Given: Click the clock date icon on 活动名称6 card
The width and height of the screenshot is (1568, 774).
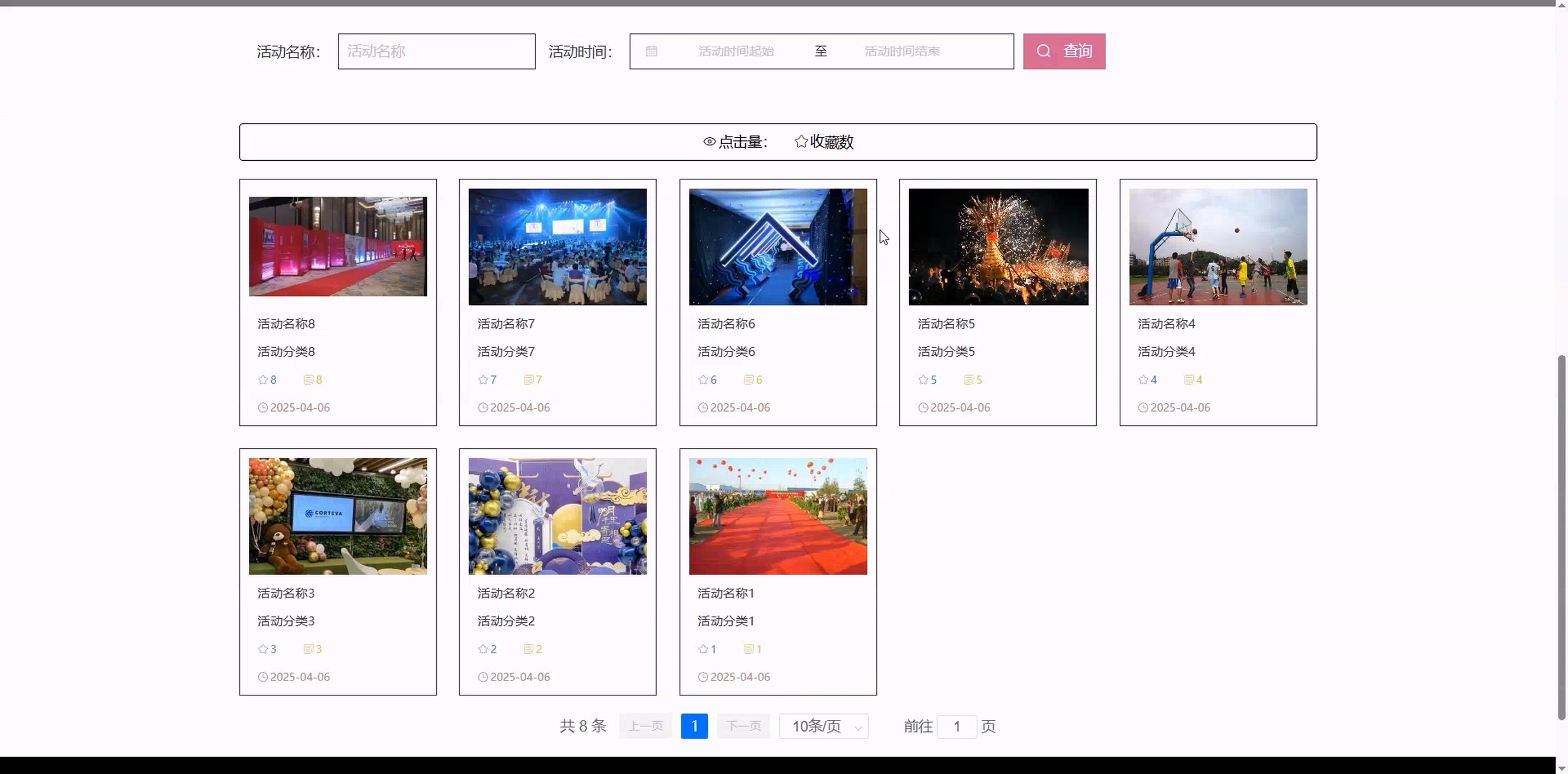Looking at the screenshot, I should 703,408.
